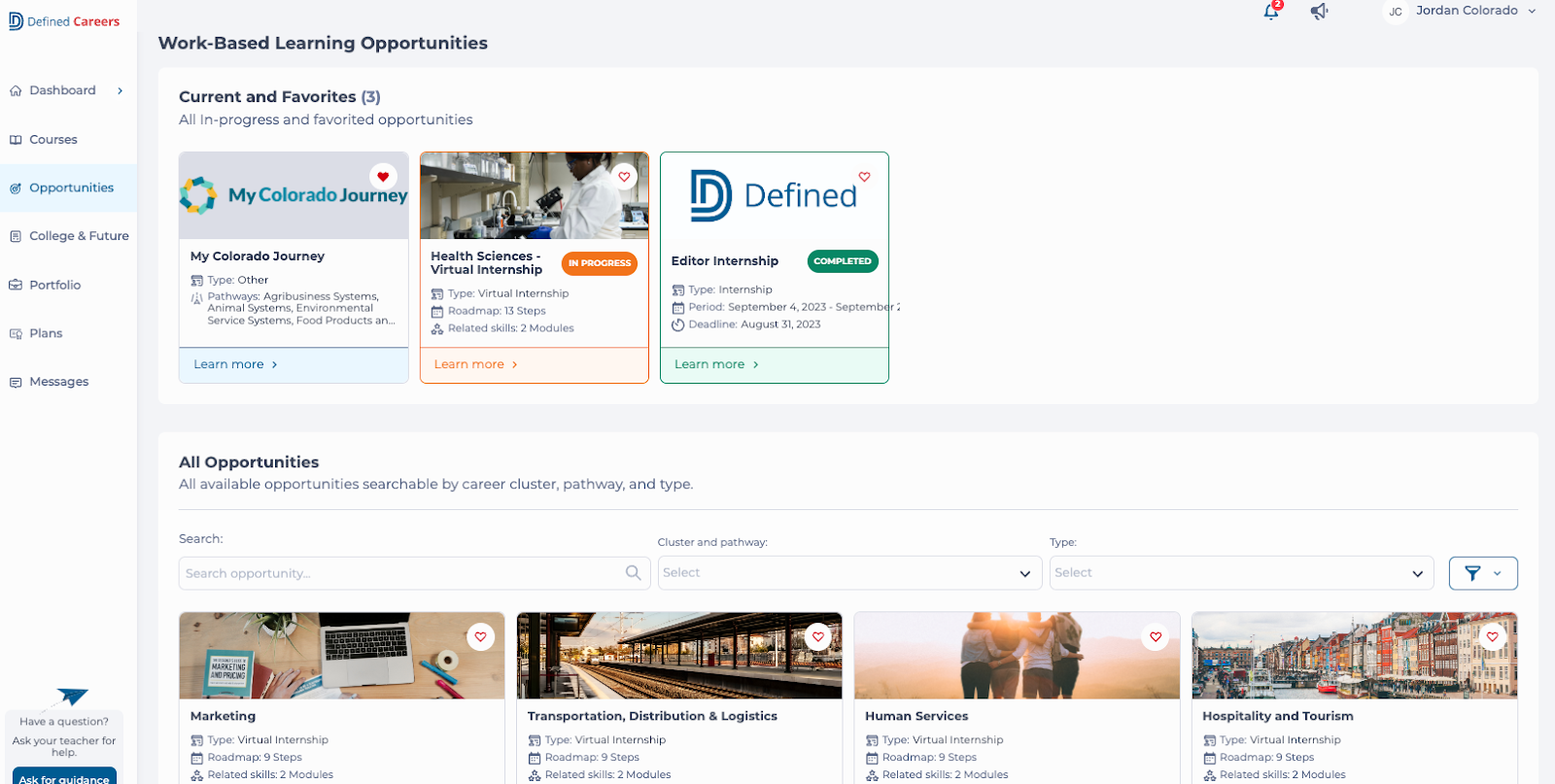The width and height of the screenshot is (1555, 784).
Task: Click Deadline: August 31, 2023 text
Action: point(754,324)
